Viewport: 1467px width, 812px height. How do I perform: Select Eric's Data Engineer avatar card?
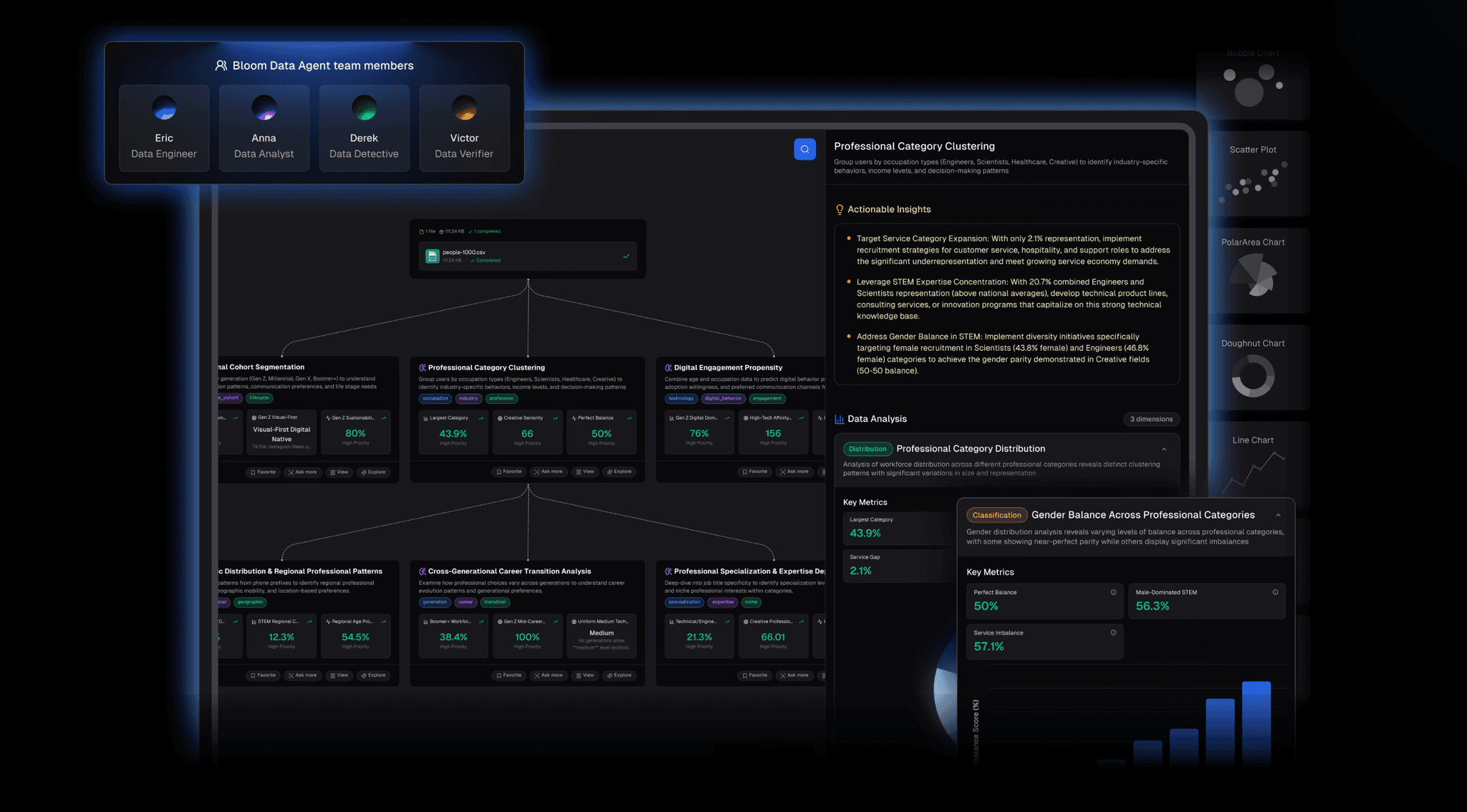(x=164, y=128)
